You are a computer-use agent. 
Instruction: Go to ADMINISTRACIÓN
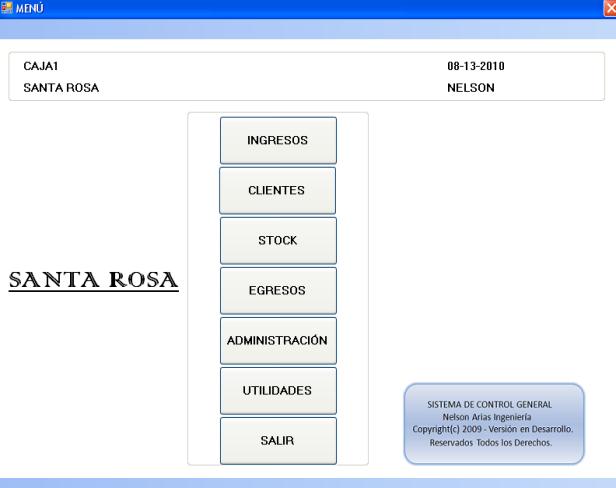point(277,340)
